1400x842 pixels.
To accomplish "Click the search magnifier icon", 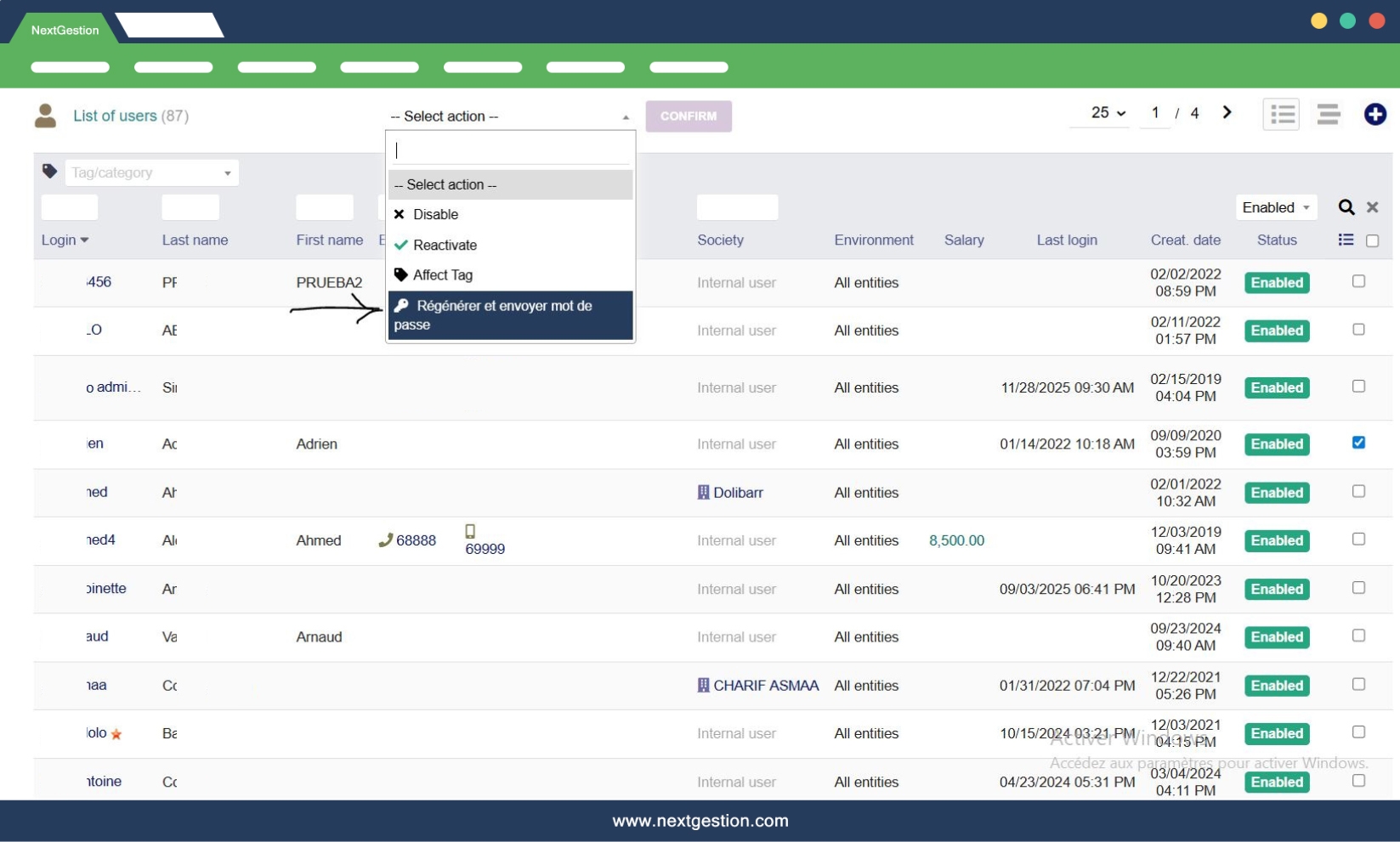I will (1346, 207).
